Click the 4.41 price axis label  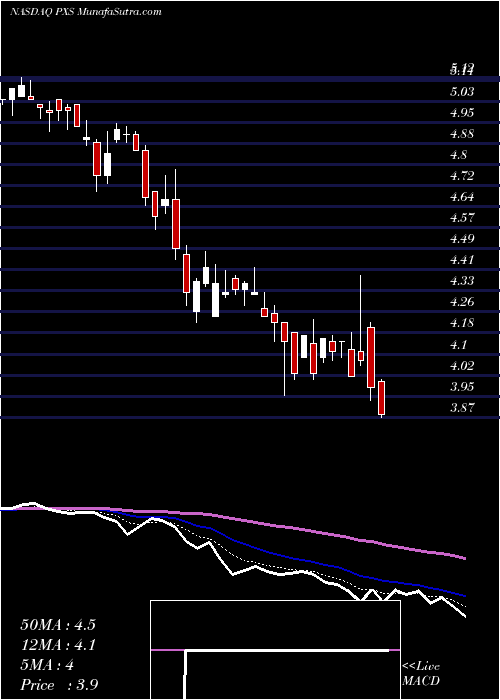pyautogui.click(x=462, y=260)
